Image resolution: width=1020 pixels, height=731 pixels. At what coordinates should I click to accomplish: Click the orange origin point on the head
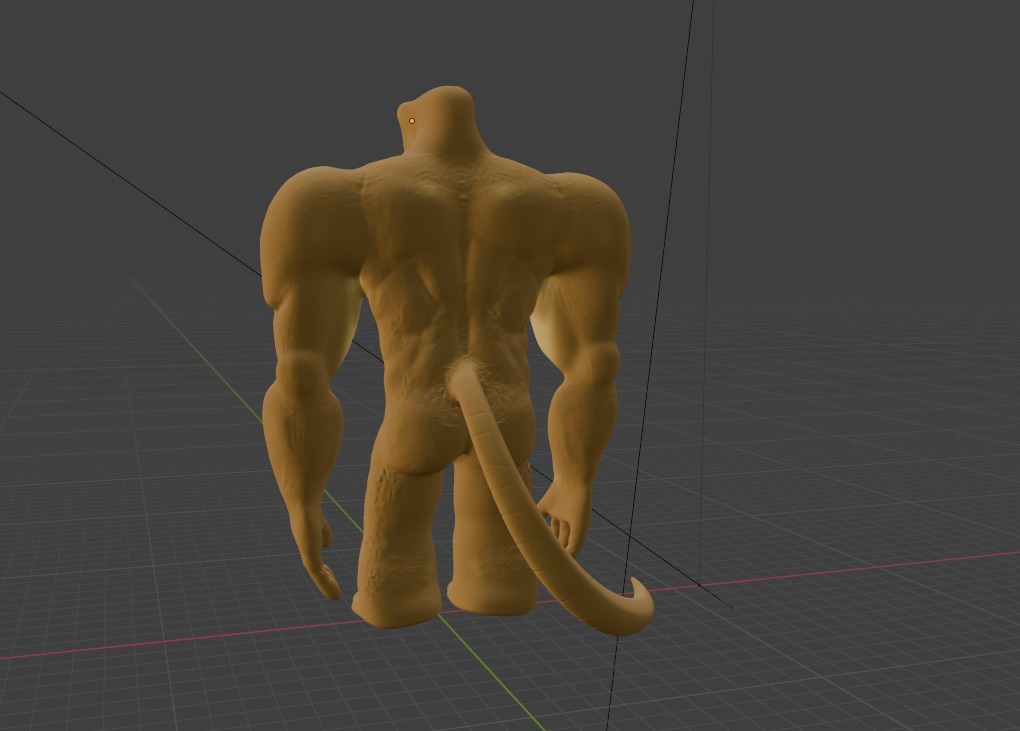point(412,121)
